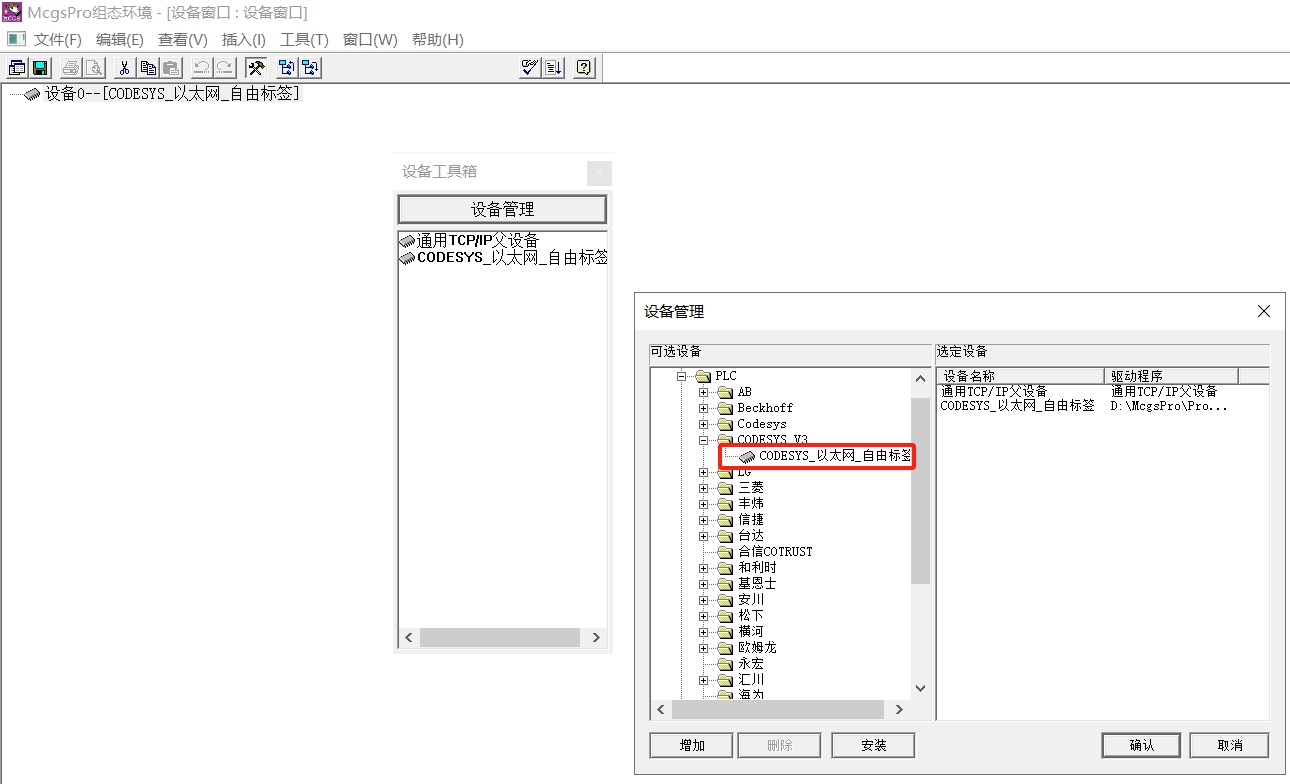Screen dimensions: 1290x784
Task: Click the checkmark verify toolbar icon
Action: pos(531,68)
